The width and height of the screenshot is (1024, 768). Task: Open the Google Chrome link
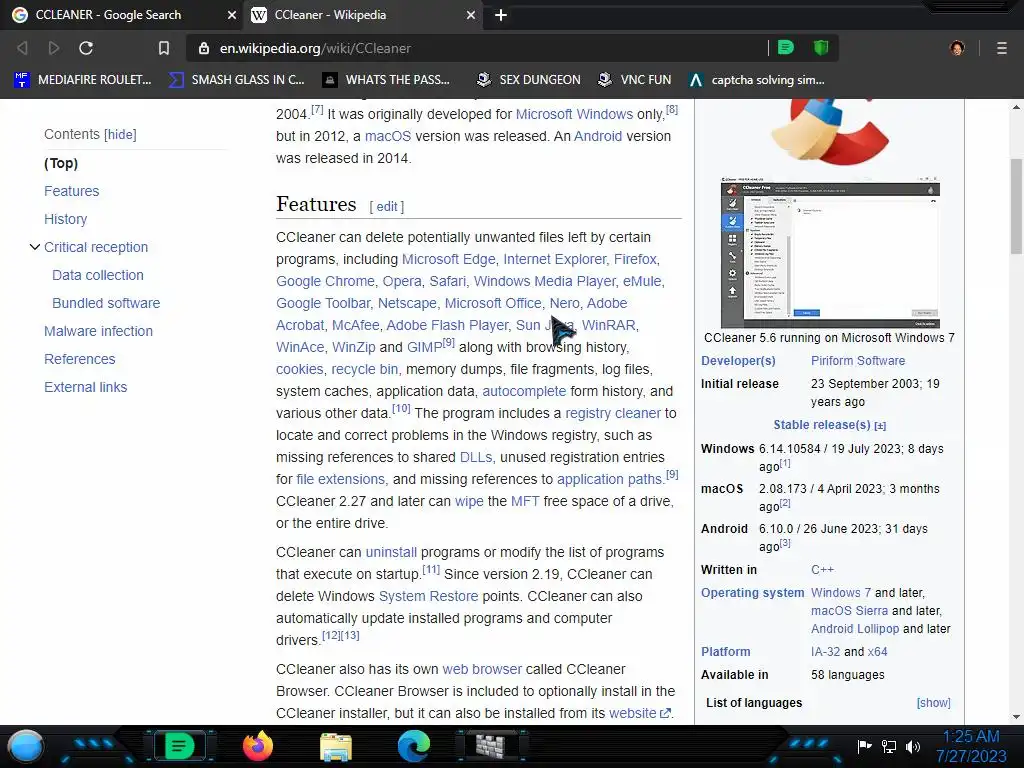[325, 281]
